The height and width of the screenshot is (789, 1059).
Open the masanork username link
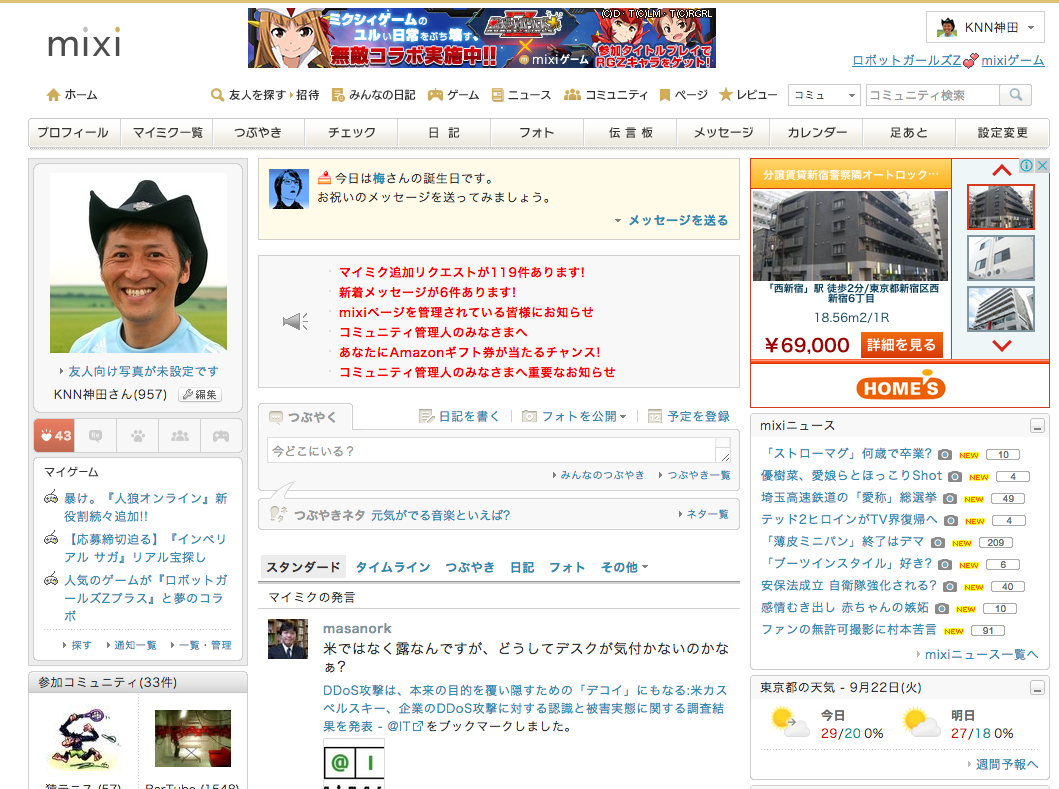pyautogui.click(x=357, y=628)
